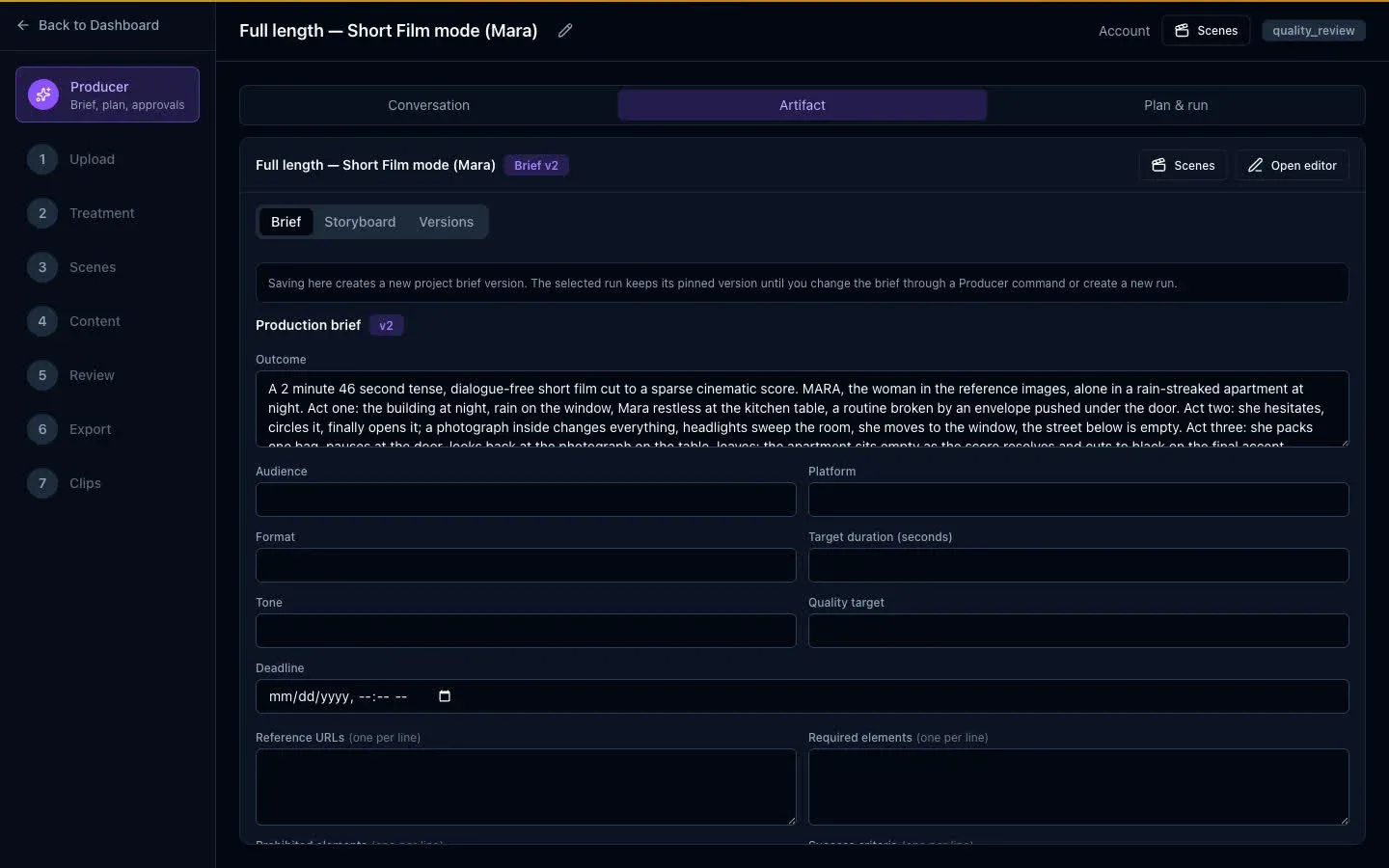The height and width of the screenshot is (868, 1389).
Task: Click the Target duration (seconds) field
Action: point(1078,565)
